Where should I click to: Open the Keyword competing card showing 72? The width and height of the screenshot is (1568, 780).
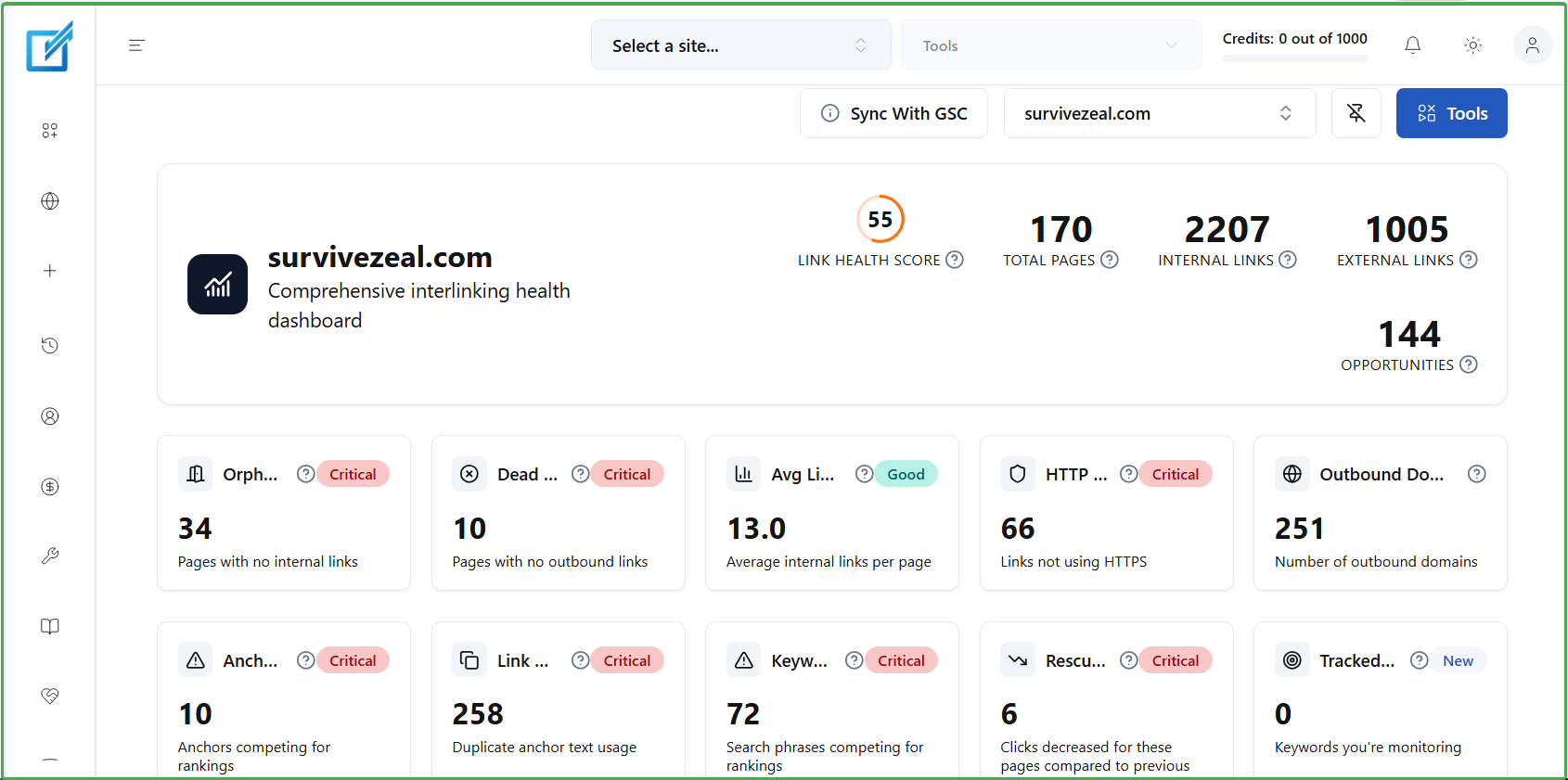coord(832,700)
